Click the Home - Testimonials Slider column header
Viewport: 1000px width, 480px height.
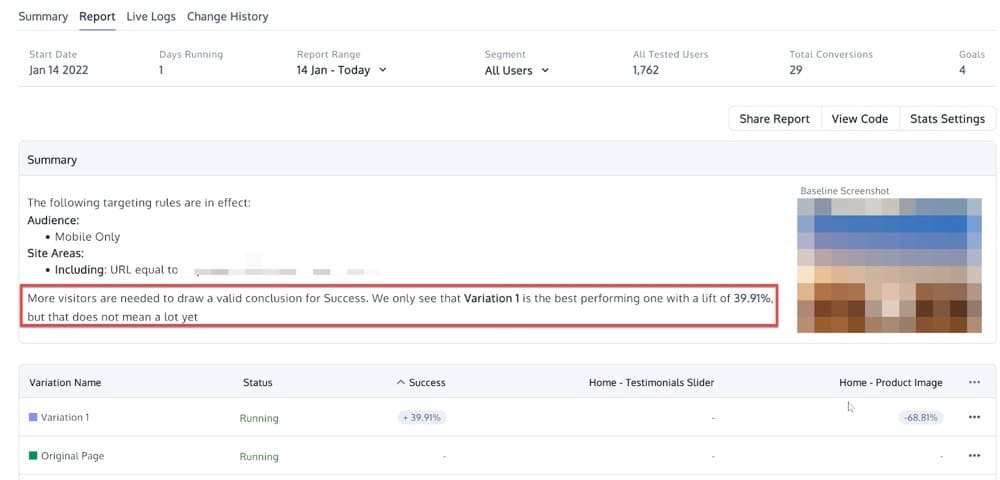tap(651, 383)
